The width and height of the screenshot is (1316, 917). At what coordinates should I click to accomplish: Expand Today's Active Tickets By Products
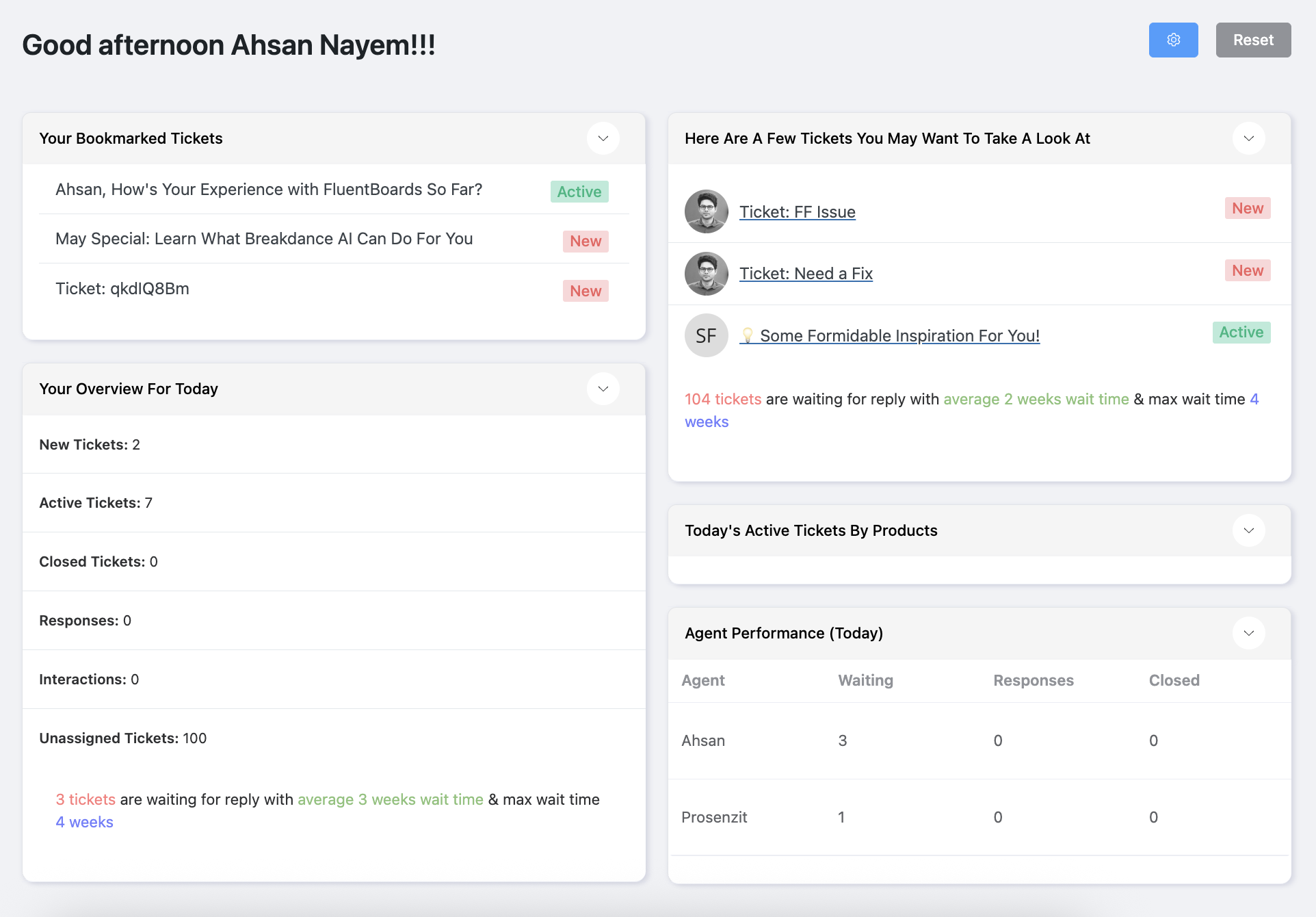point(1248,530)
